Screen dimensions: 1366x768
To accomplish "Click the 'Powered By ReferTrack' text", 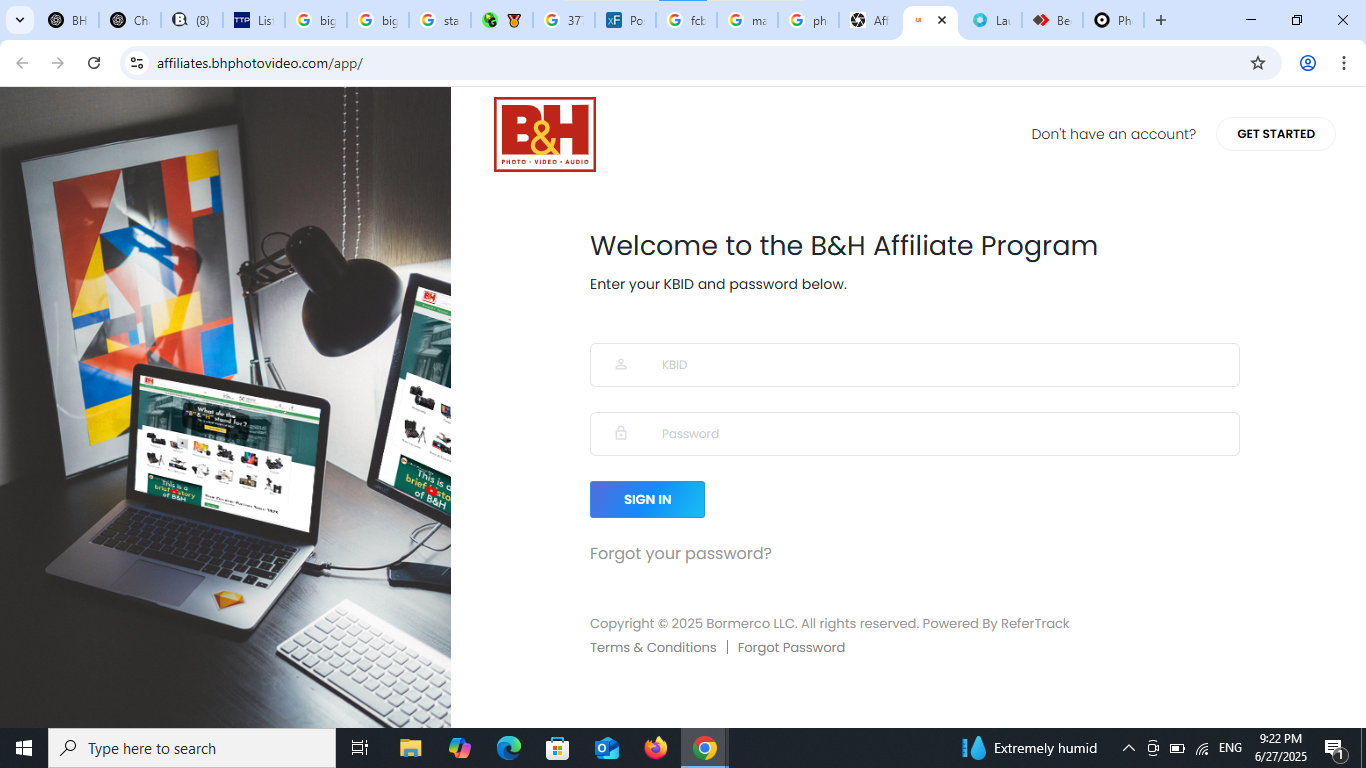I will pyautogui.click(x=996, y=624).
